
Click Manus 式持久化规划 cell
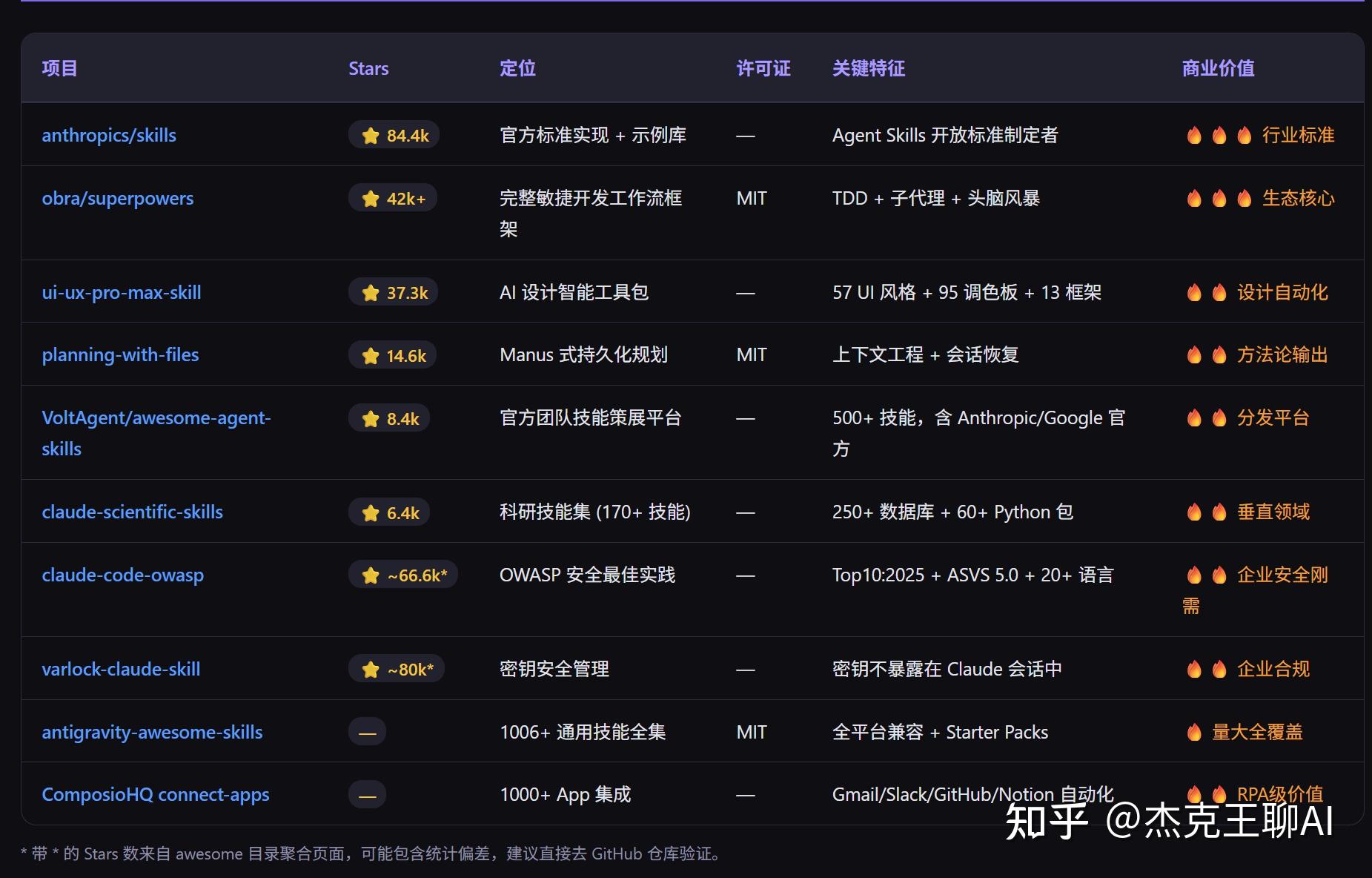click(583, 354)
